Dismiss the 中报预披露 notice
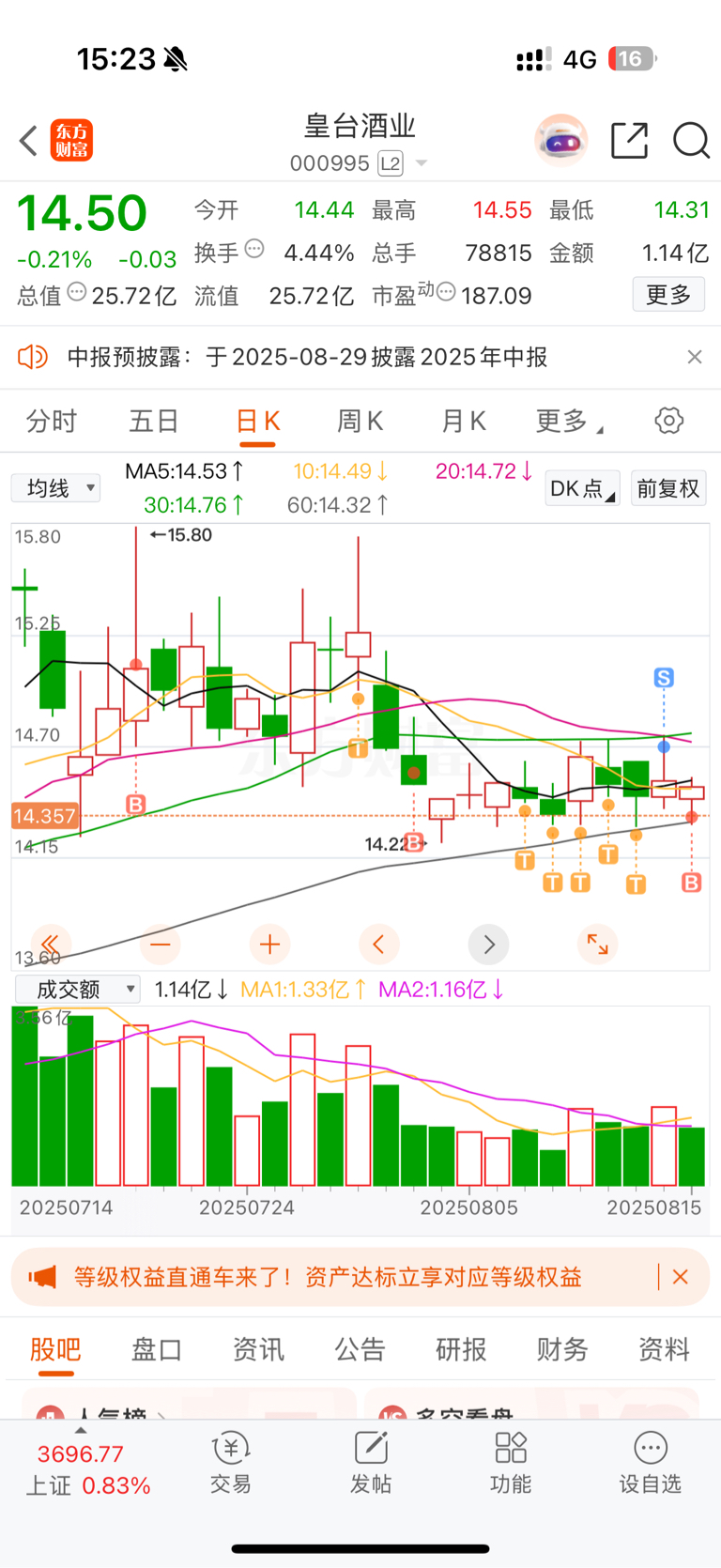 (695, 357)
